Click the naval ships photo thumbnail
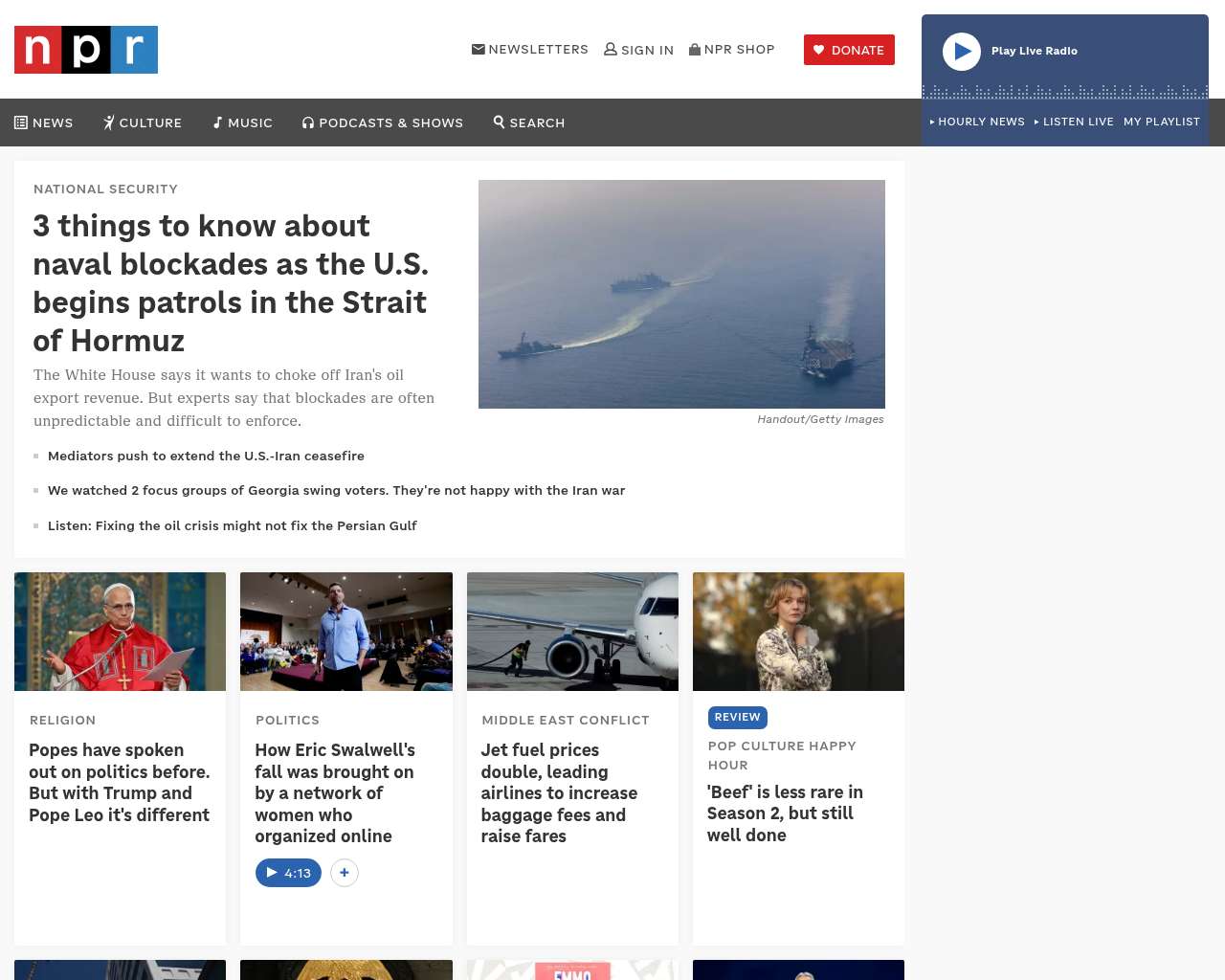 [x=681, y=294]
